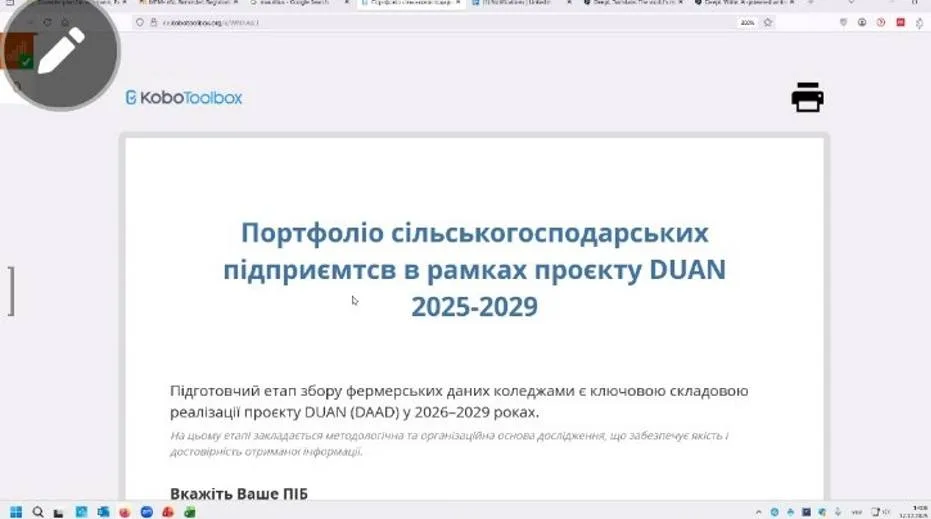Switch to the Google Search tab
Image resolution: width=931 pixels, height=519 pixels.
click(x=292, y=4)
